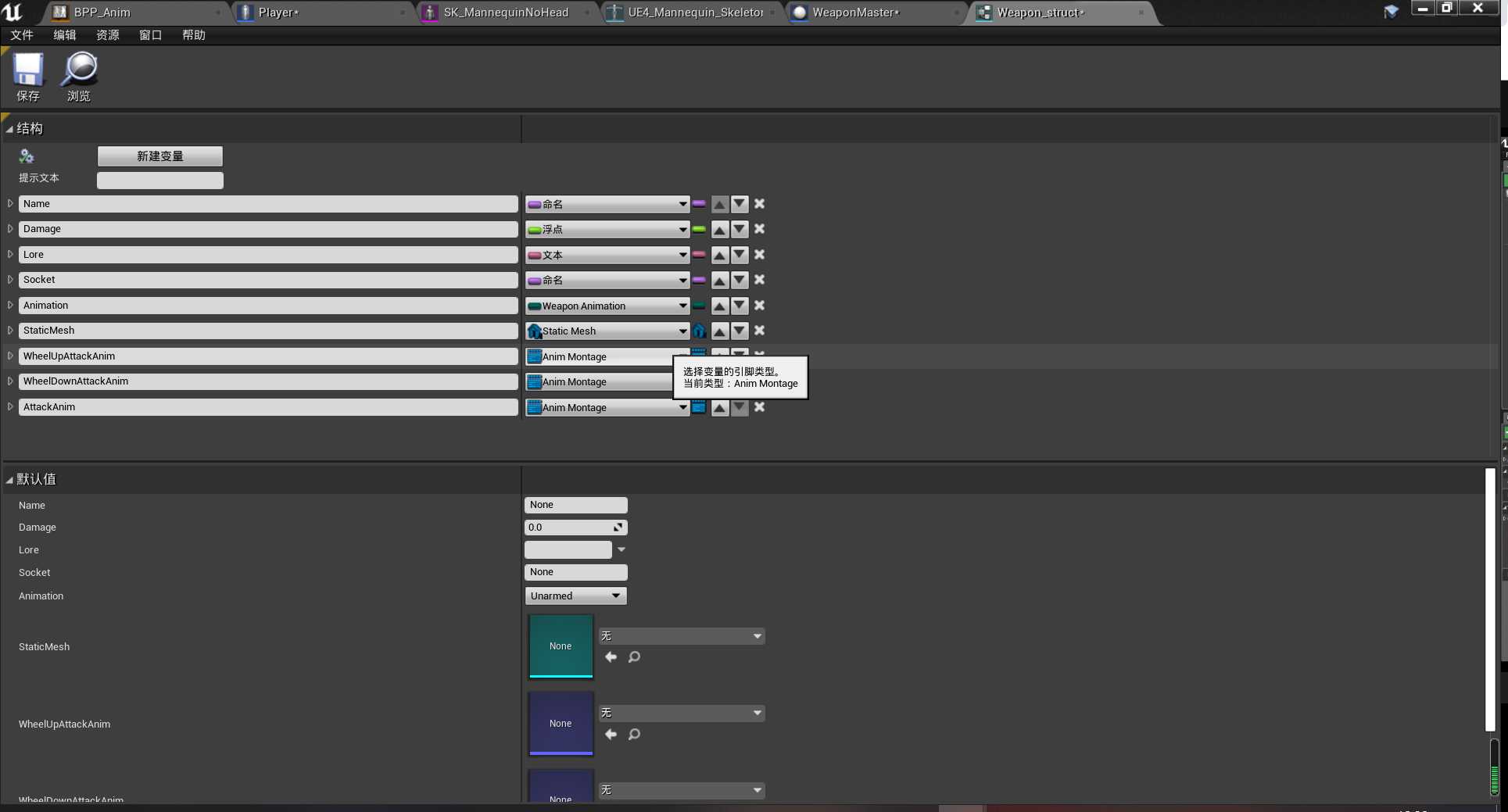Screen dimensions: 1508x812
Task: Open the 窗口 menu
Action: coord(150,35)
